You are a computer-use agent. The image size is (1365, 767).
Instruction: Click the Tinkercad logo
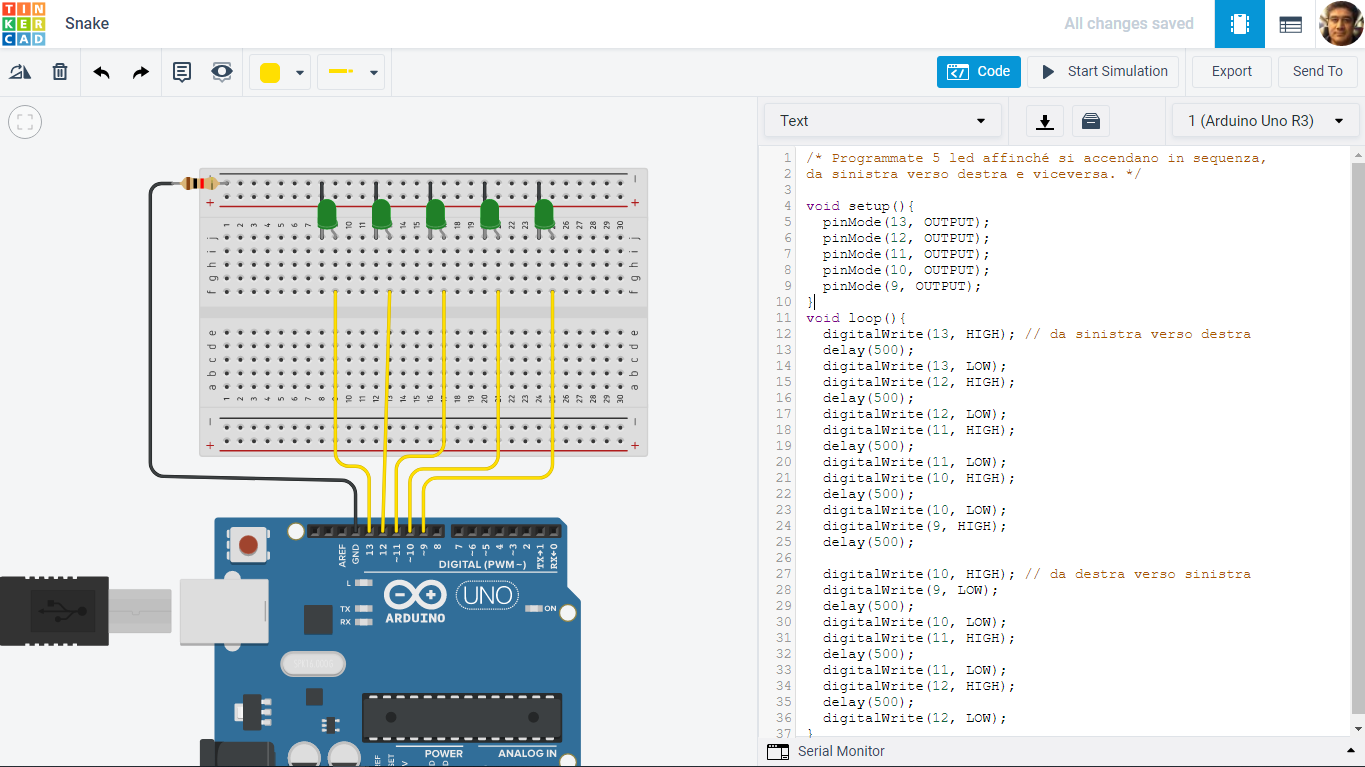[24, 23]
